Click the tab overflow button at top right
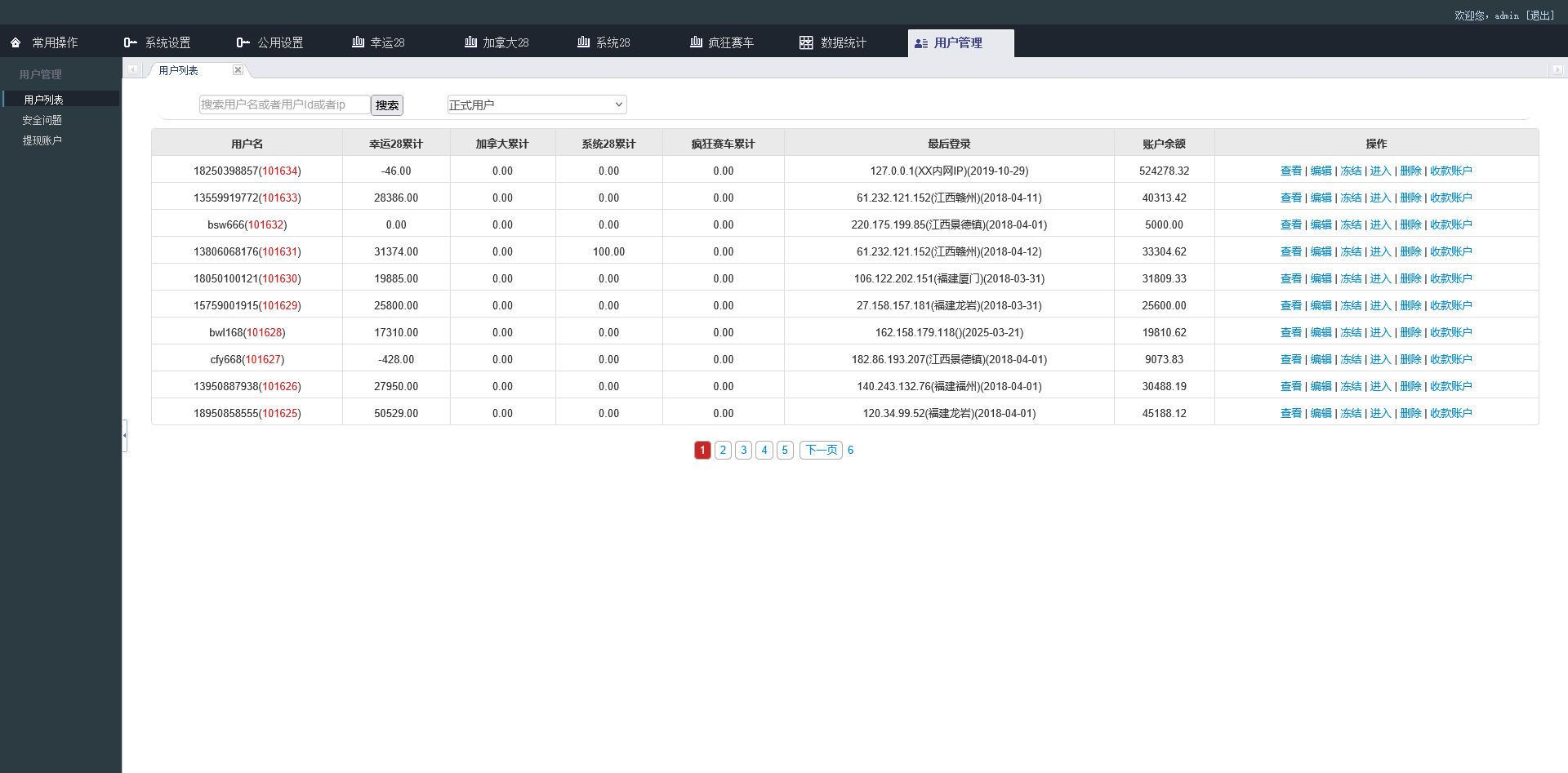This screenshot has height=773, width=1568. (1557, 70)
